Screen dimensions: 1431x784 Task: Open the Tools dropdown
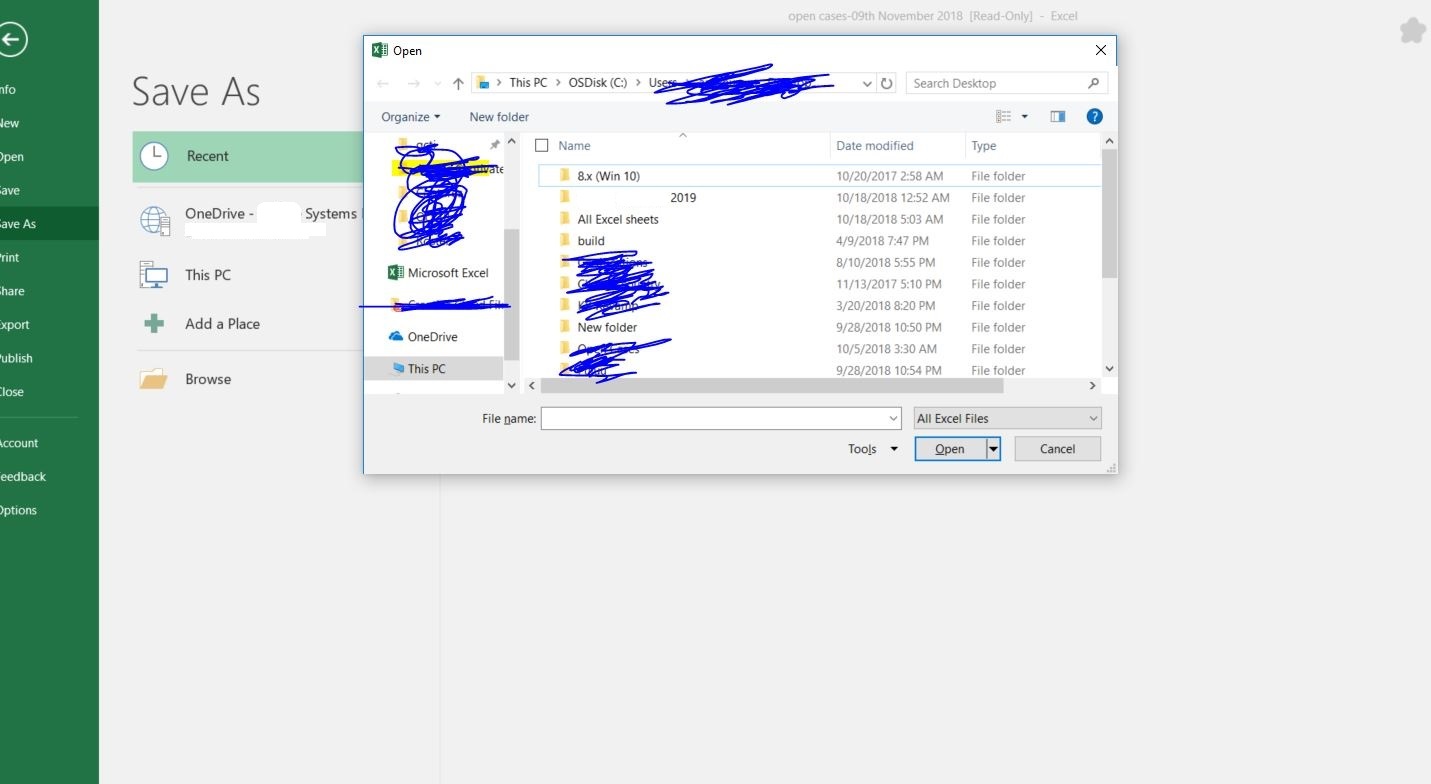click(x=871, y=448)
